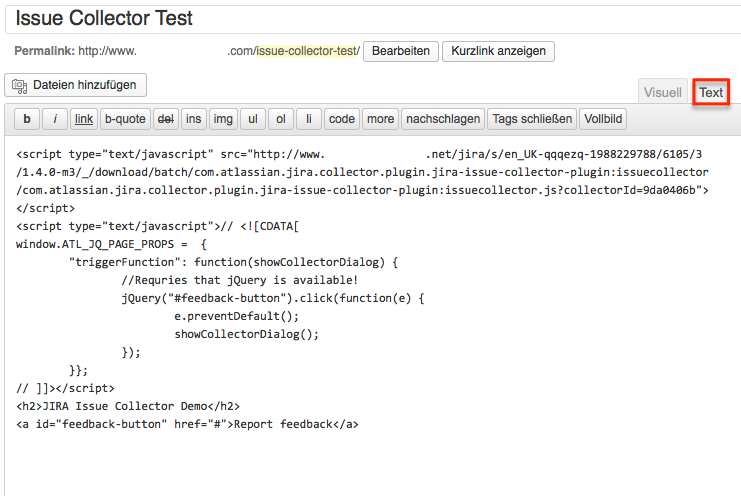Insert code tag with code button

(x=342, y=119)
